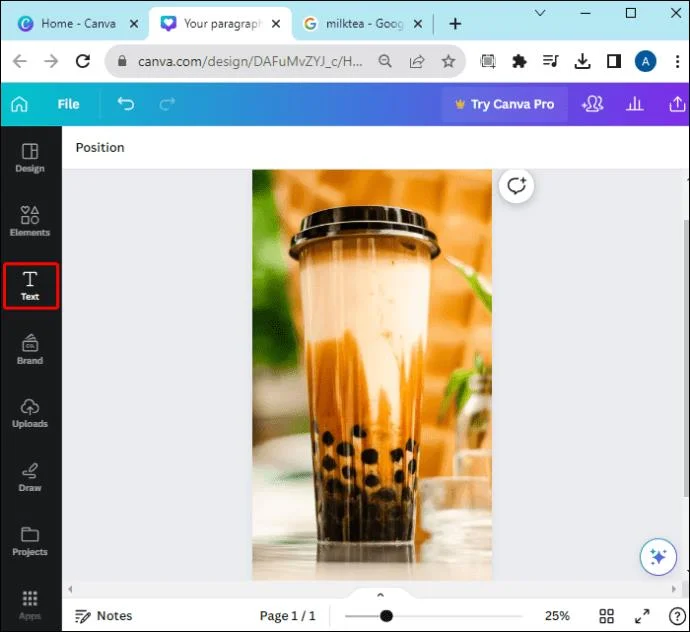
Task: Select the Design sidebar icon
Action: click(30, 158)
